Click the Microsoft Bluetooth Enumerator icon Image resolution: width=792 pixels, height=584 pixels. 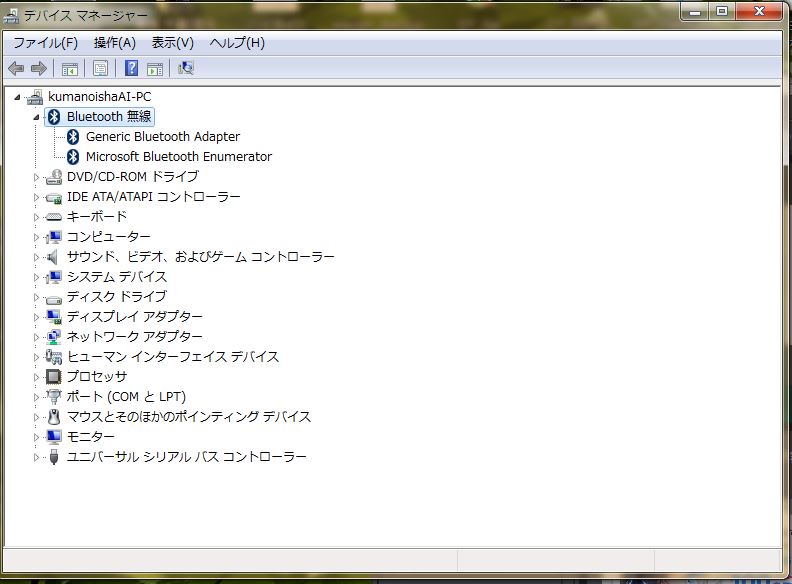pos(73,157)
